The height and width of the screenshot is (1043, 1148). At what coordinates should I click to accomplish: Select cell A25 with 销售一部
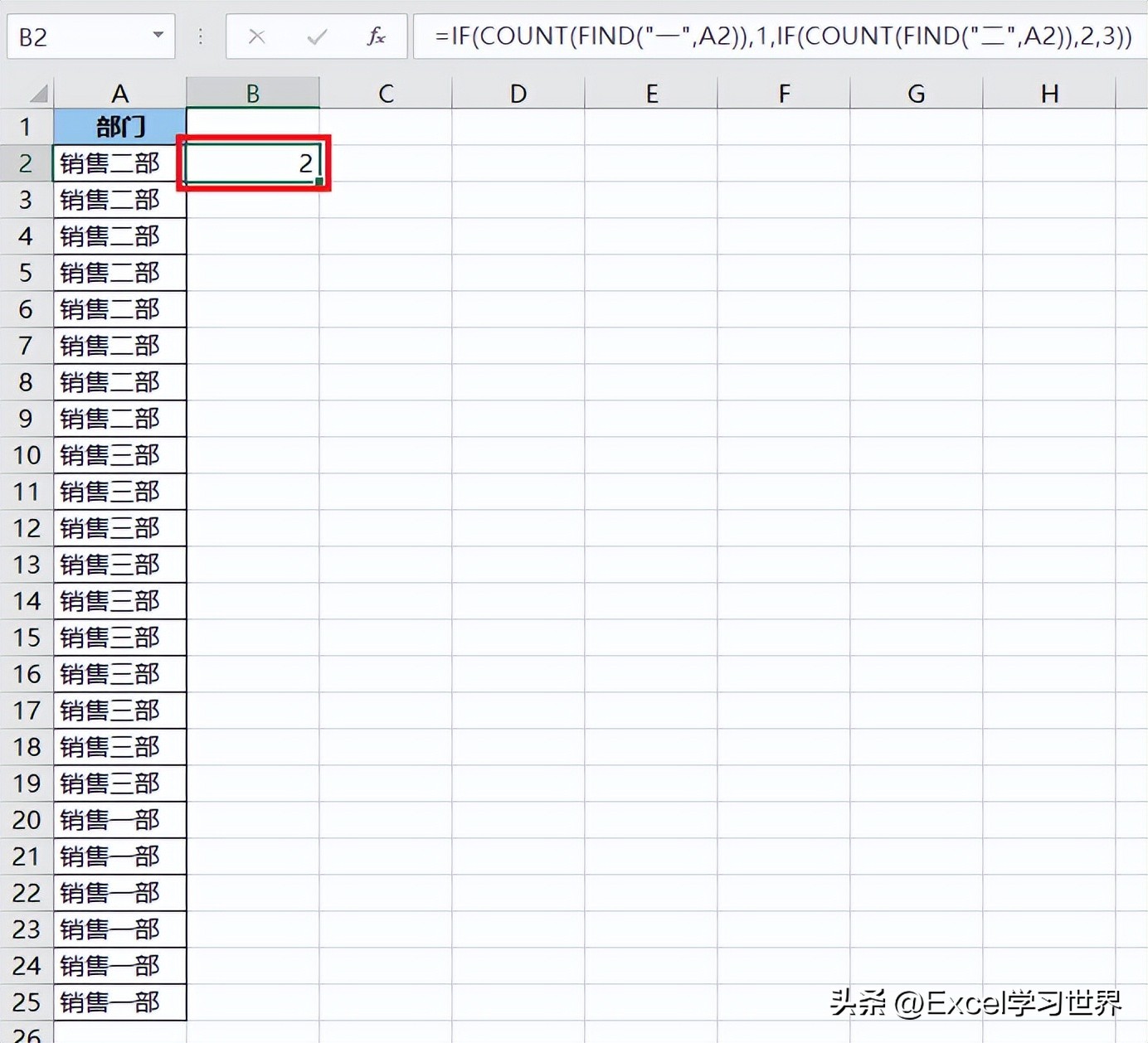click(120, 1002)
